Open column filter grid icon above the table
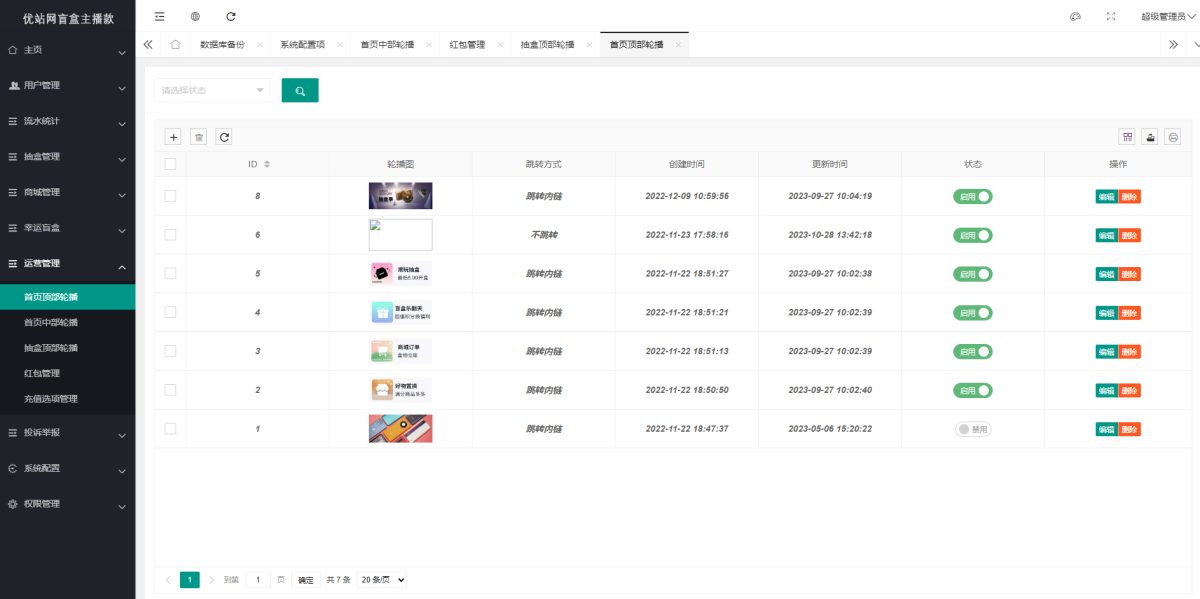The width and height of the screenshot is (1200, 599). [x=1127, y=137]
